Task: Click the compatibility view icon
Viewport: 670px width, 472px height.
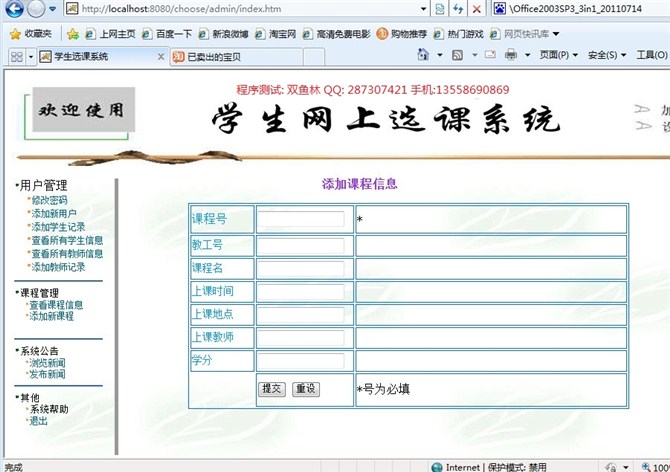Action: pyautogui.click(x=439, y=9)
